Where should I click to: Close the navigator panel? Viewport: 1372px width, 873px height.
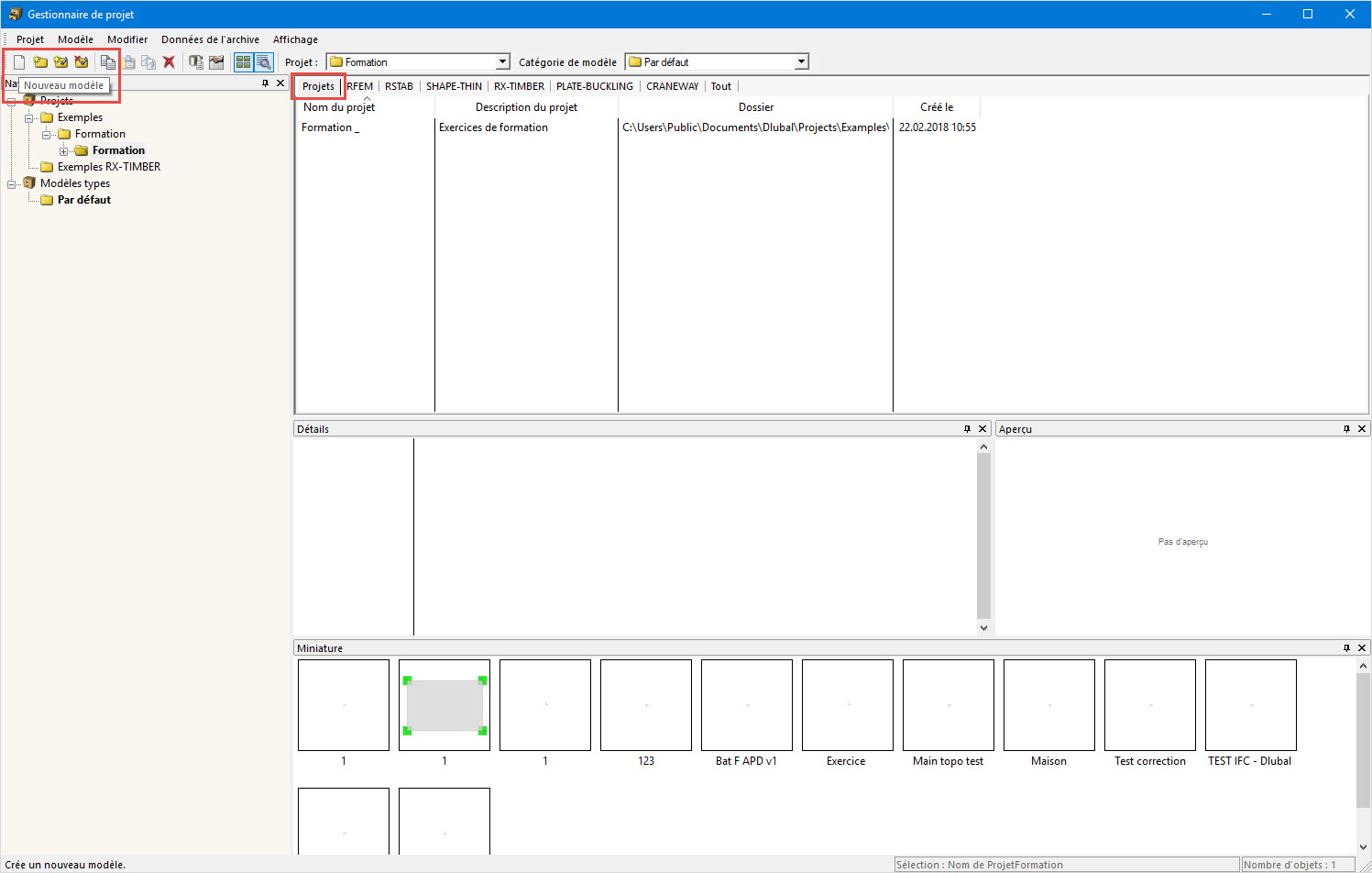click(x=280, y=83)
